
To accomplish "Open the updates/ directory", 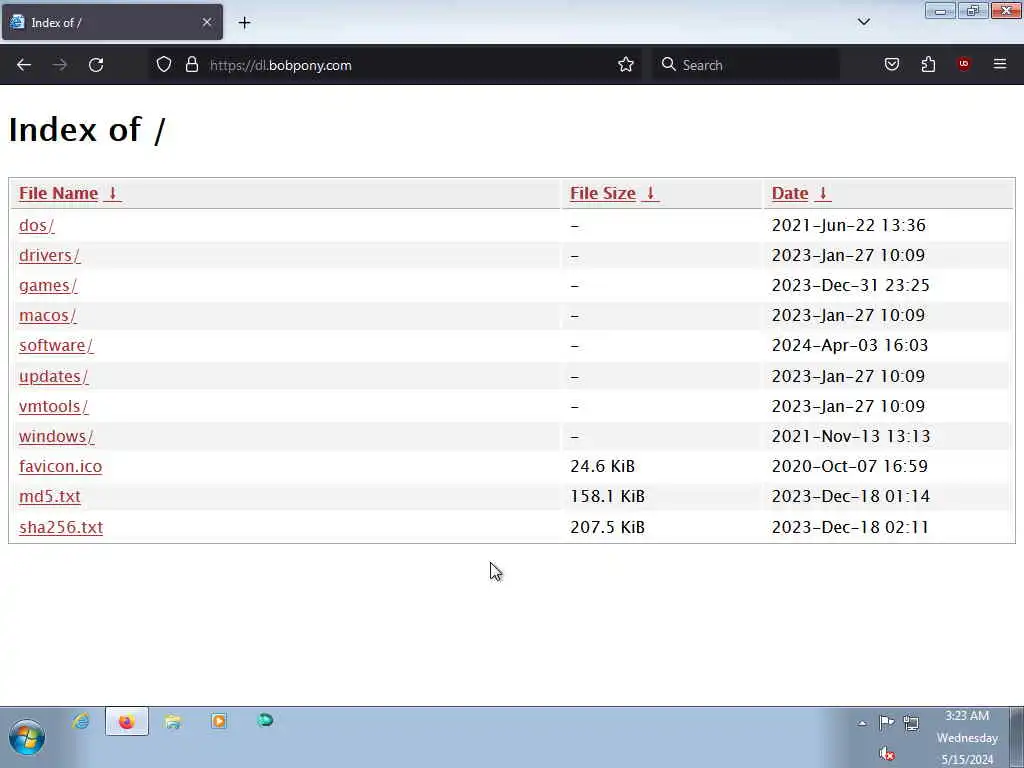I will 54,376.
